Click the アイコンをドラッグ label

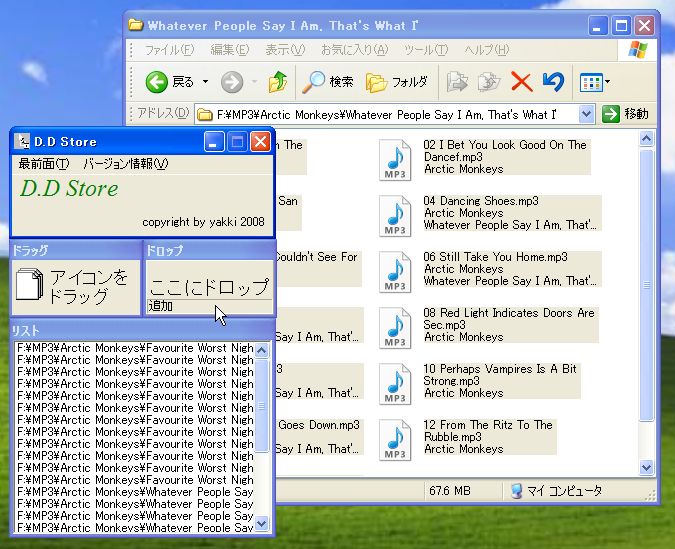coord(89,287)
